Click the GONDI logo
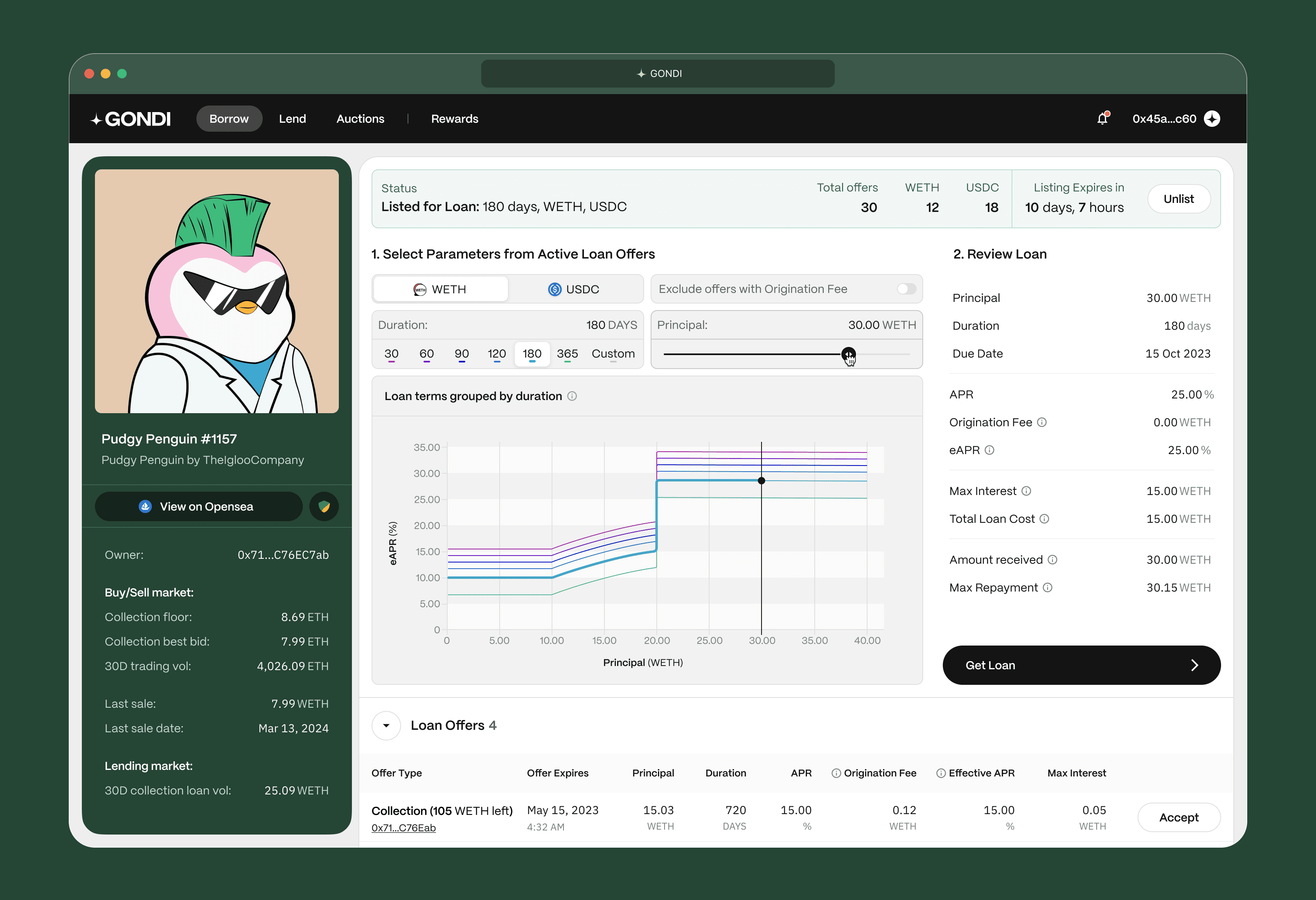This screenshot has width=1316, height=900. click(x=131, y=119)
